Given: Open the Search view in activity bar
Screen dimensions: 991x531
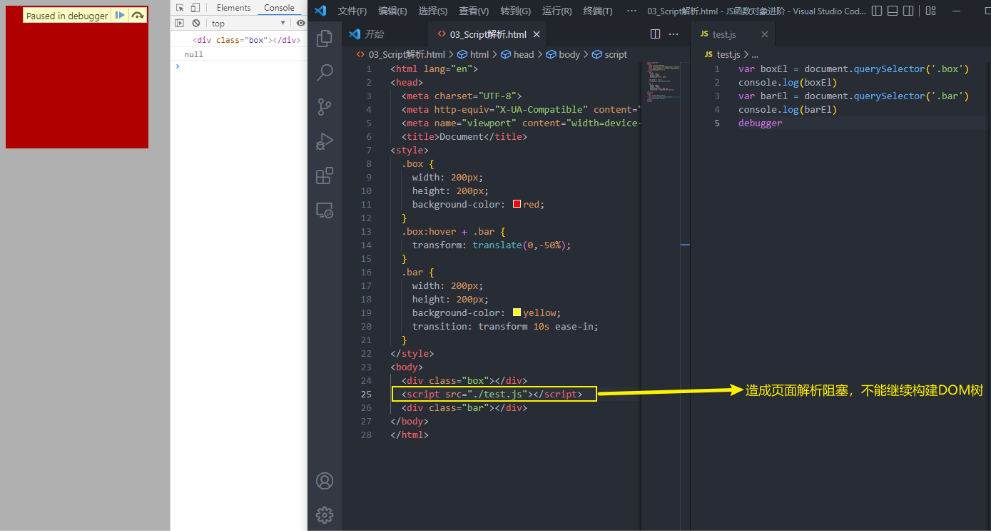Looking at the screenshot, I should [x=324, y=72].
